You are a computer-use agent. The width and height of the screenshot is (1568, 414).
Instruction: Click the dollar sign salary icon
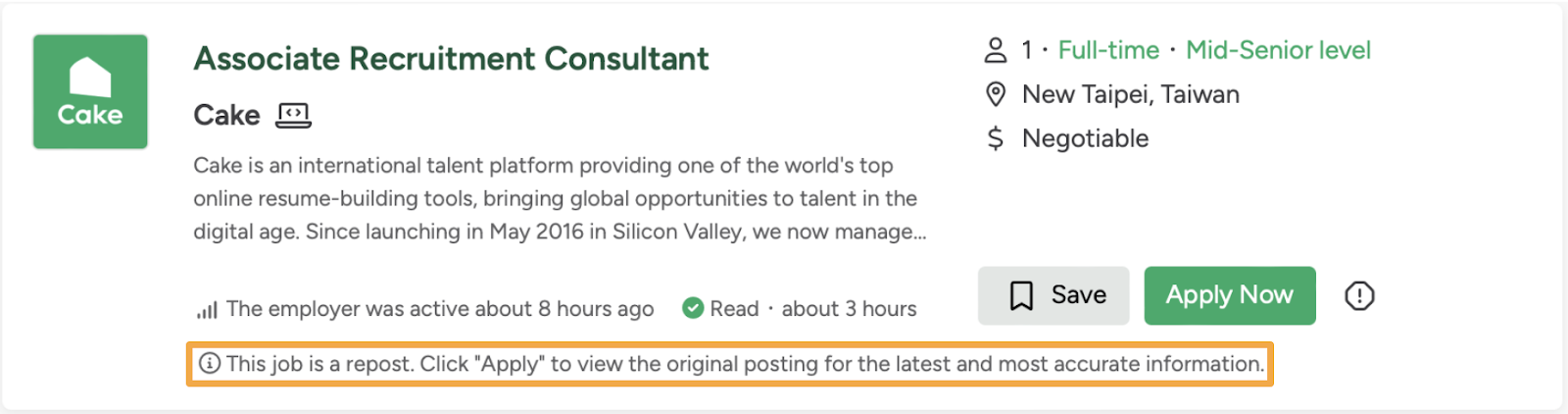(x=996, y=138)
